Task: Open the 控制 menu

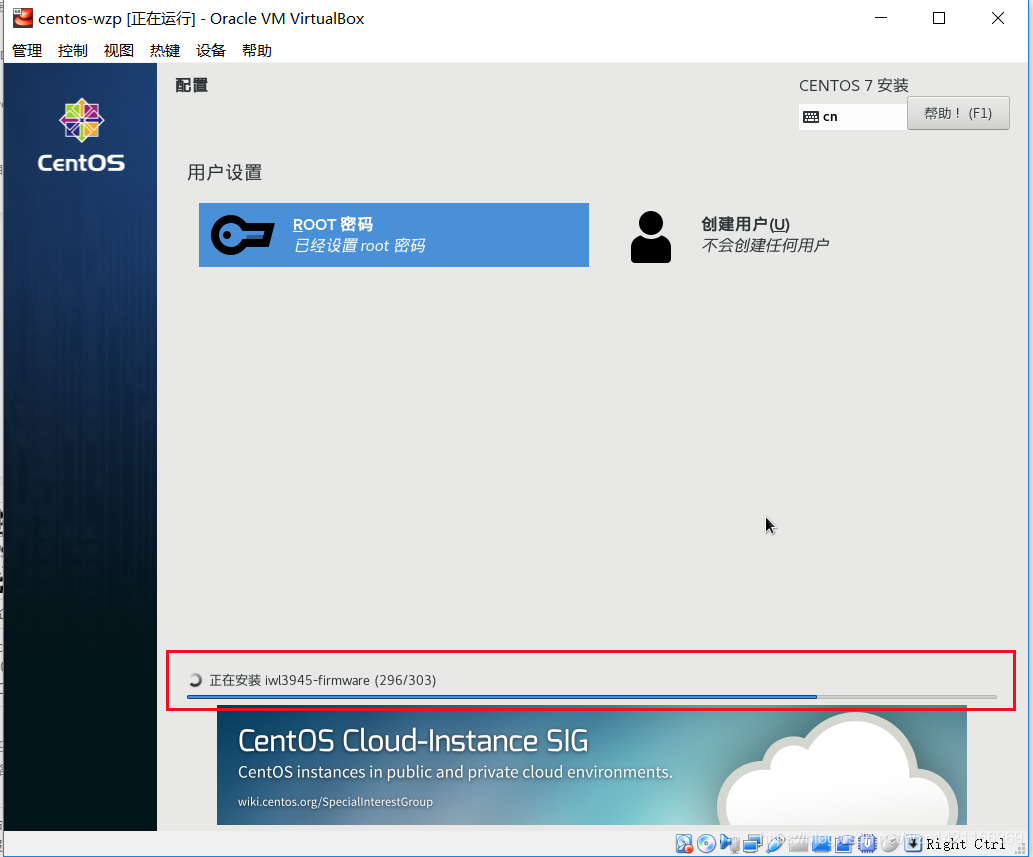Action: (x=72, y=51)
